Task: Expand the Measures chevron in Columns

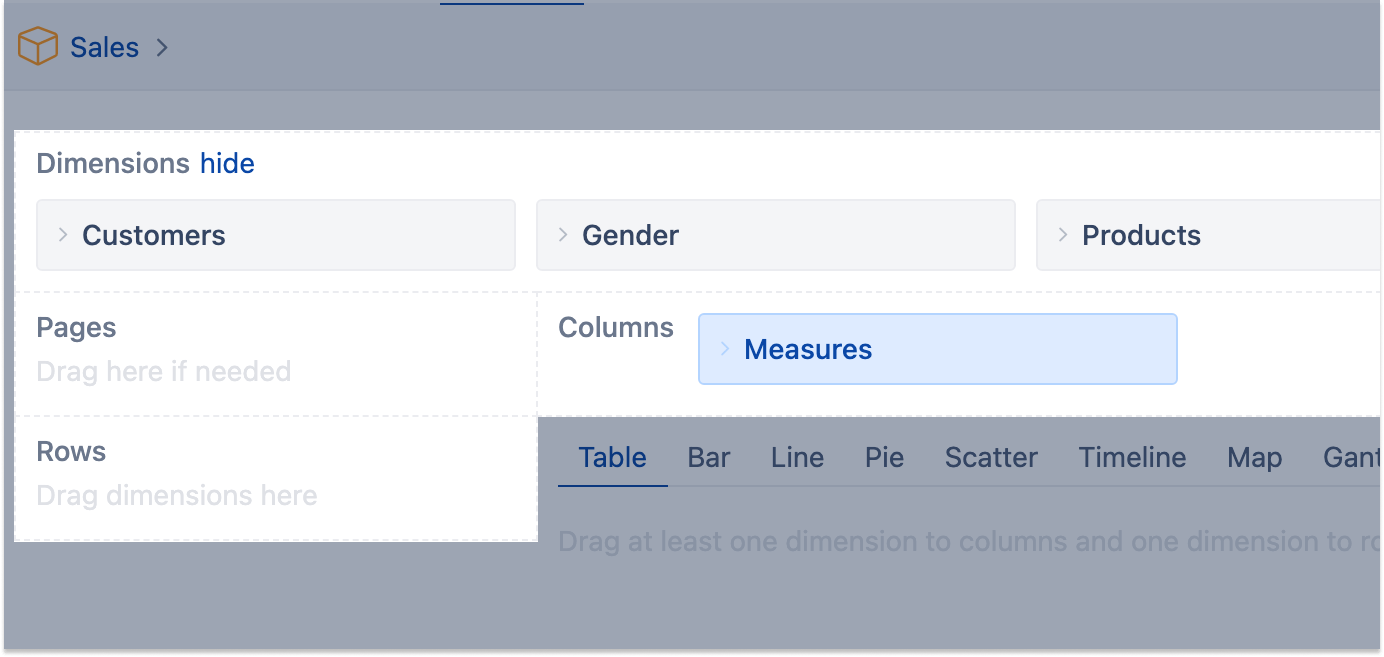Action: [x=725, y=349]
